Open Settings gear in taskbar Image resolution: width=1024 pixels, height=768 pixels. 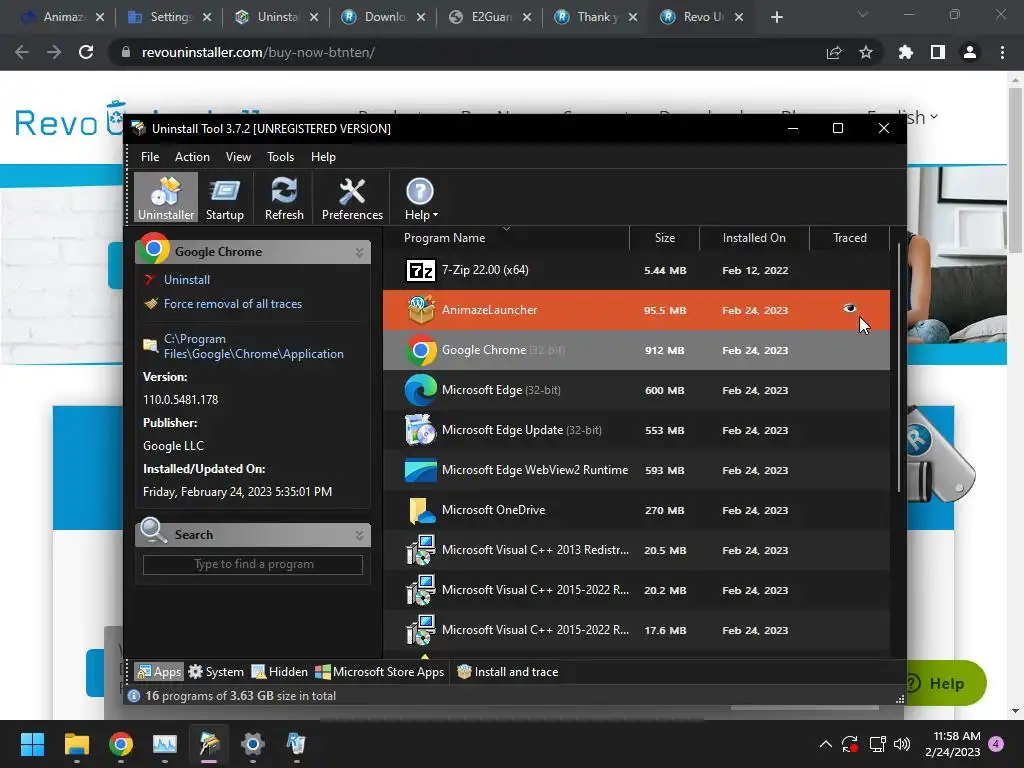point(252,744)
